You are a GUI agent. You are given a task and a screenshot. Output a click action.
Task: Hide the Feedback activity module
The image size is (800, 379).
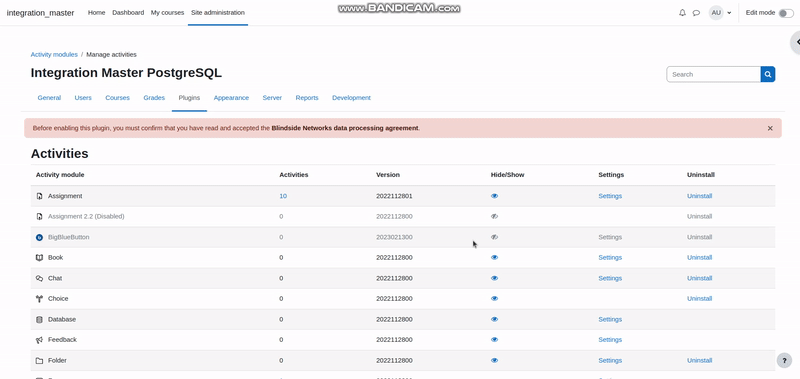(494, 340)
